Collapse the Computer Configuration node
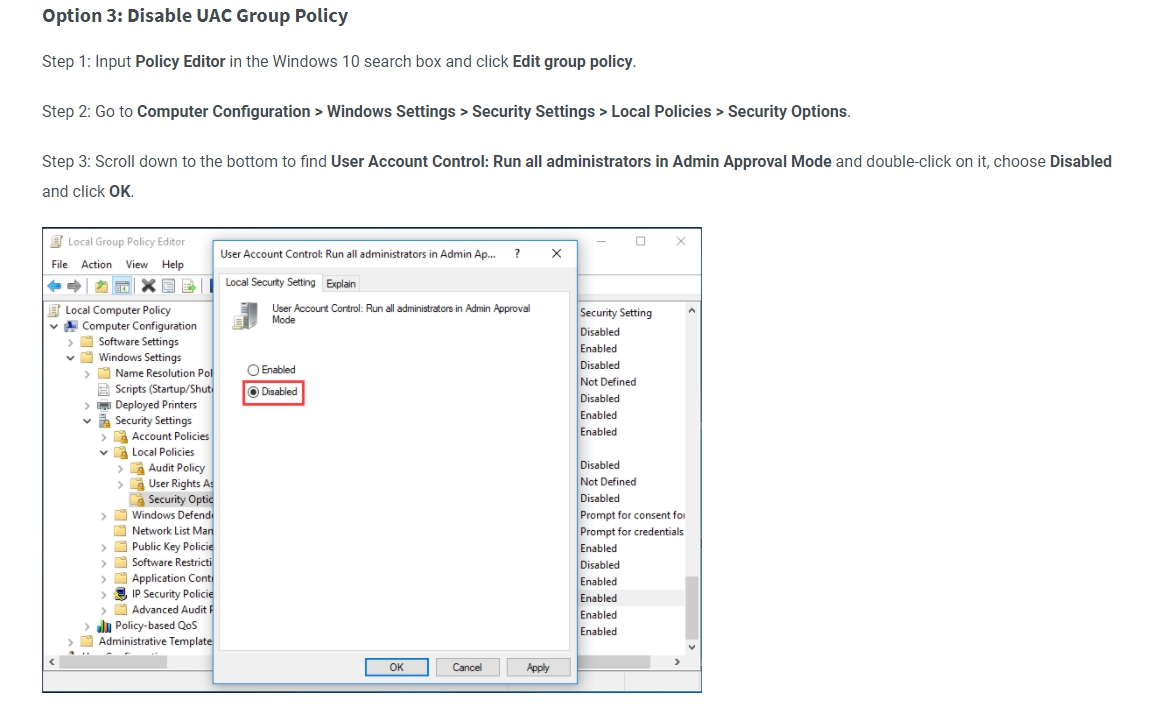 [x=54, y=326]
